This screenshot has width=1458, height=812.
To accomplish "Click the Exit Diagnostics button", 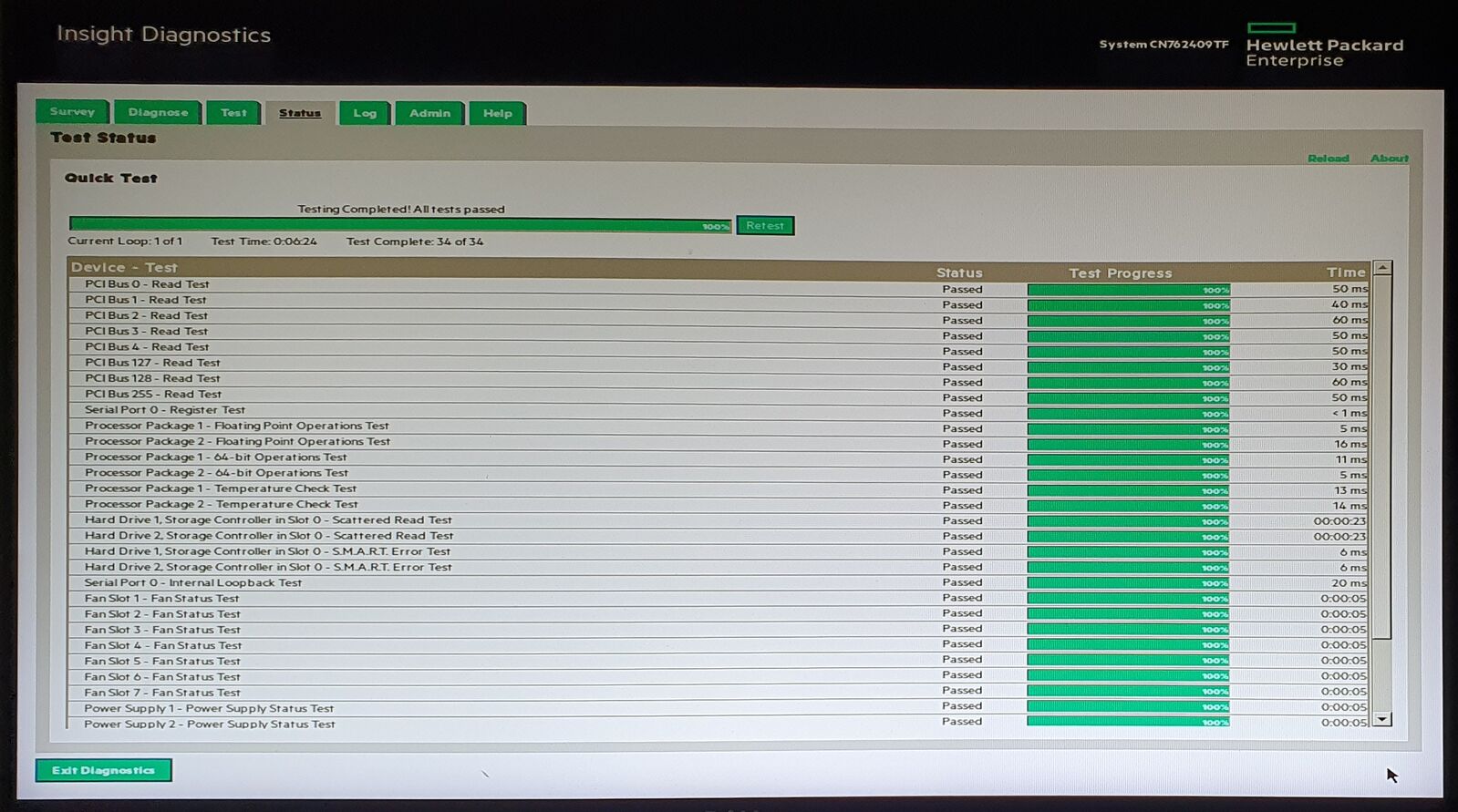I will pyautogui.click(x=103, y=770).
